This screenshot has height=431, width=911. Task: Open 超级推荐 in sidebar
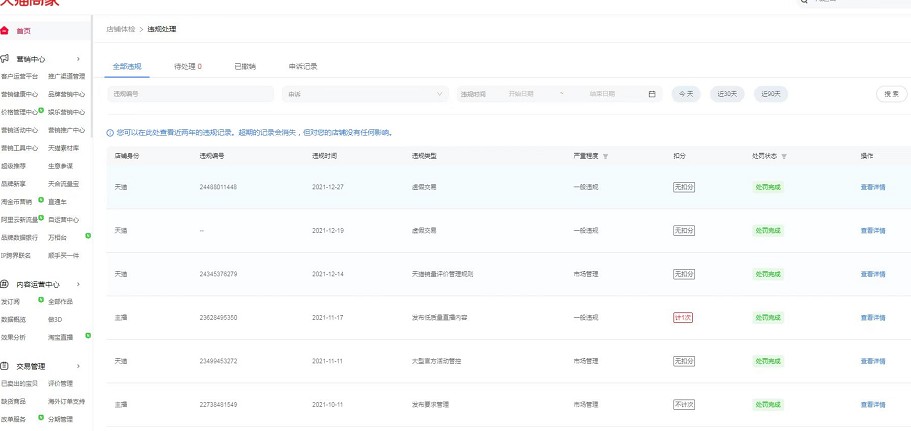coord(13,166)
